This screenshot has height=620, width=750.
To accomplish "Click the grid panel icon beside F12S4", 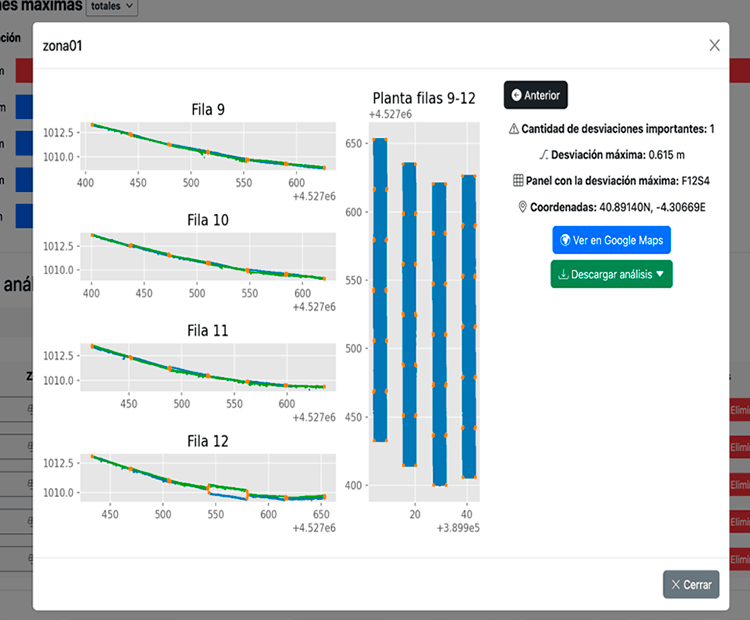I will click(x=517, y=181).
